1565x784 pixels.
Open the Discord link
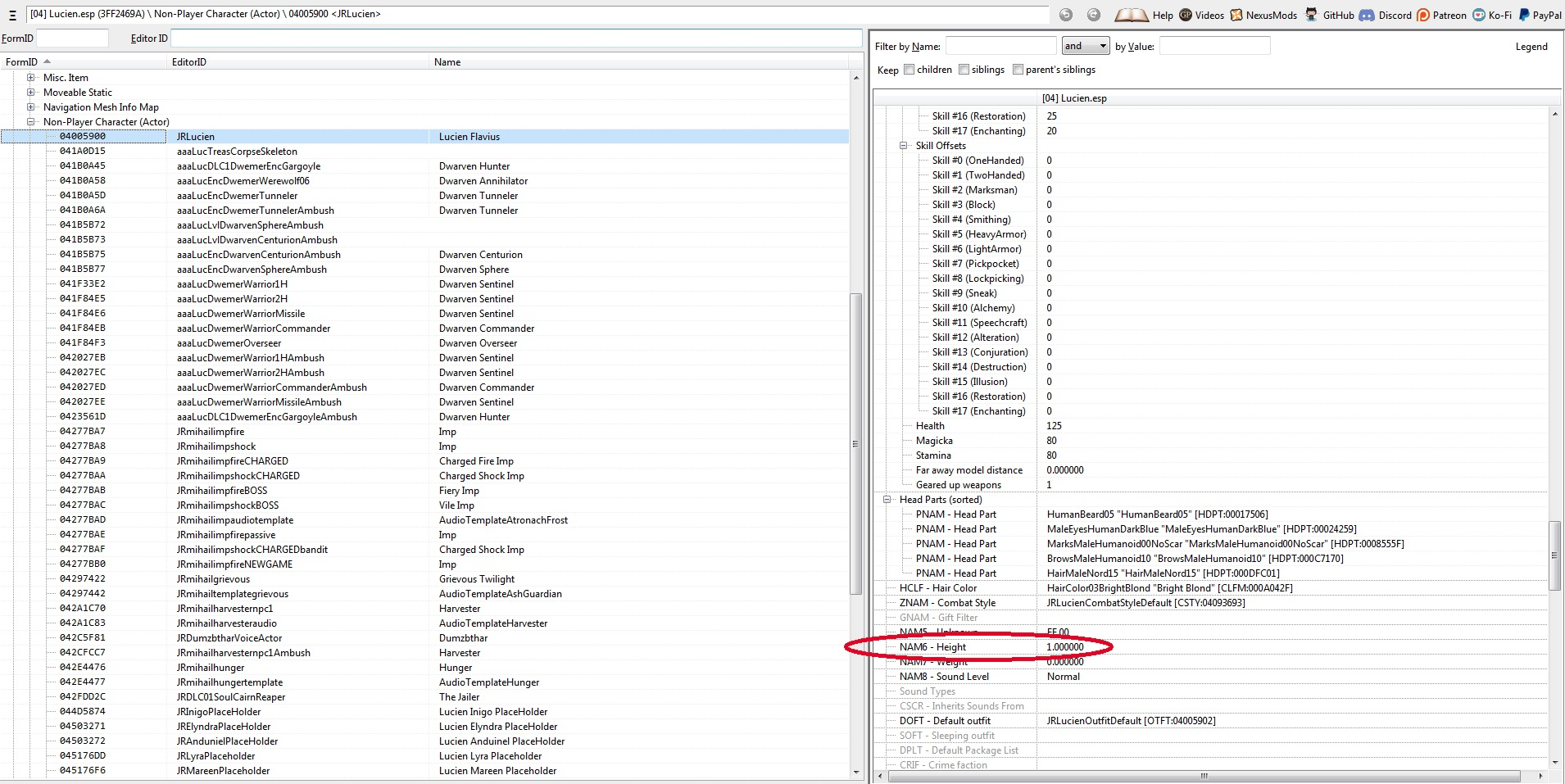coord(1386,15)
